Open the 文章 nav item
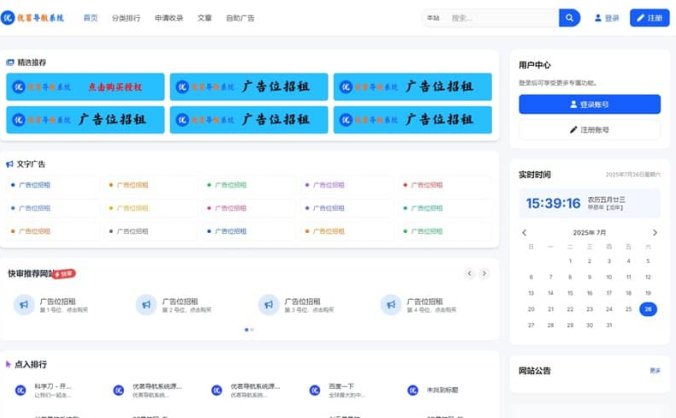 [204, 18]
